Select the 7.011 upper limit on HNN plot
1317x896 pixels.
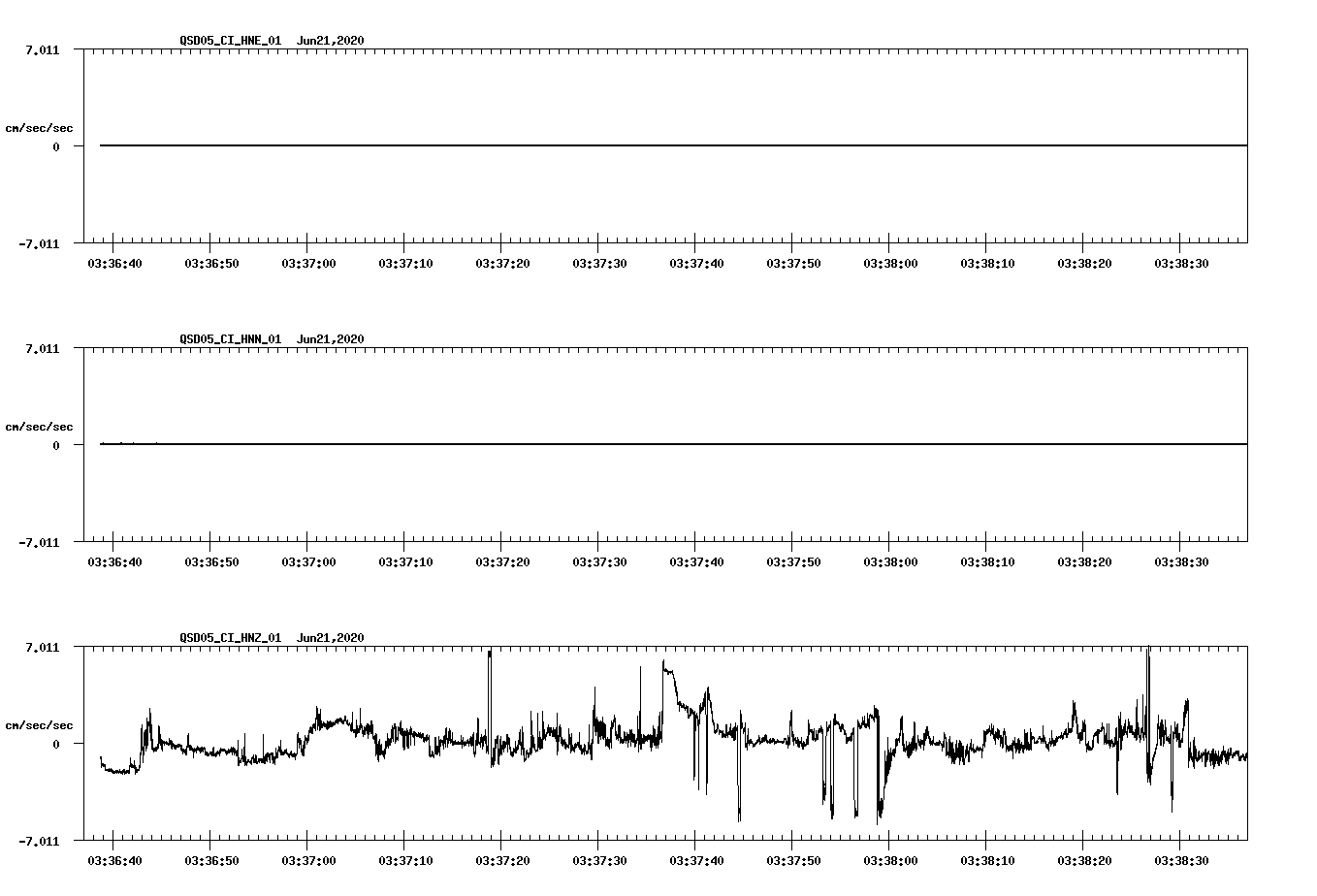point(43,348)
